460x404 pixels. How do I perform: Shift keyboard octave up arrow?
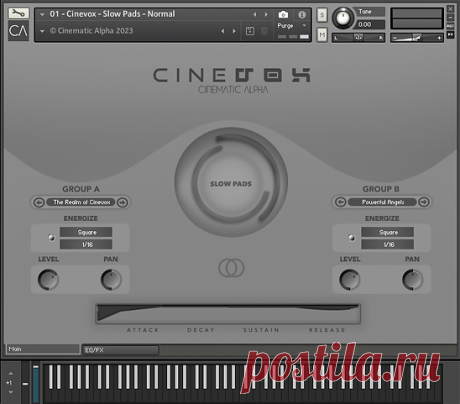[11, 373]
